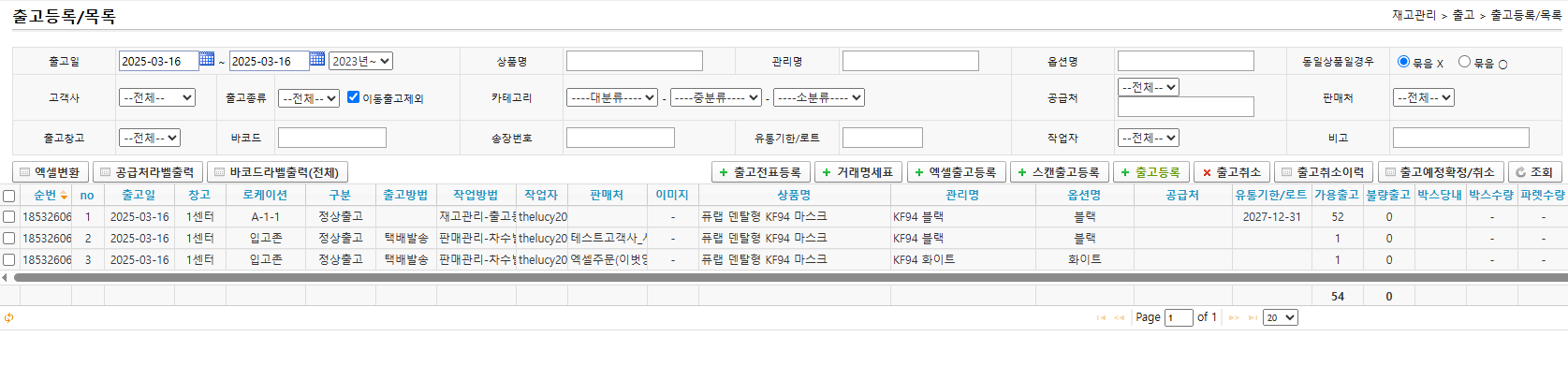
Task: Check the checkbox for row no 1
Action: [x=9, y=216]
